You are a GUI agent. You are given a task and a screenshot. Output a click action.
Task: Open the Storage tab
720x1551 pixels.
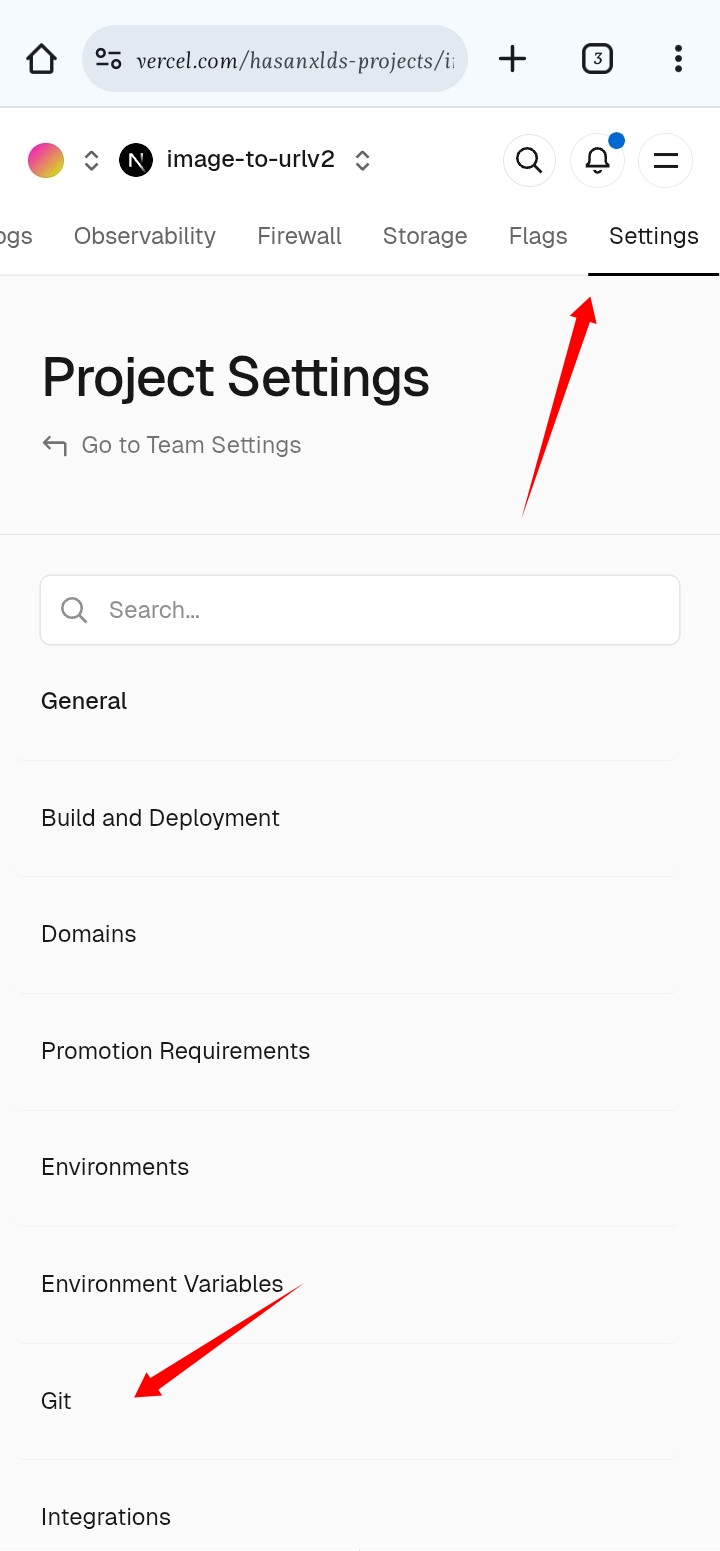425,236
